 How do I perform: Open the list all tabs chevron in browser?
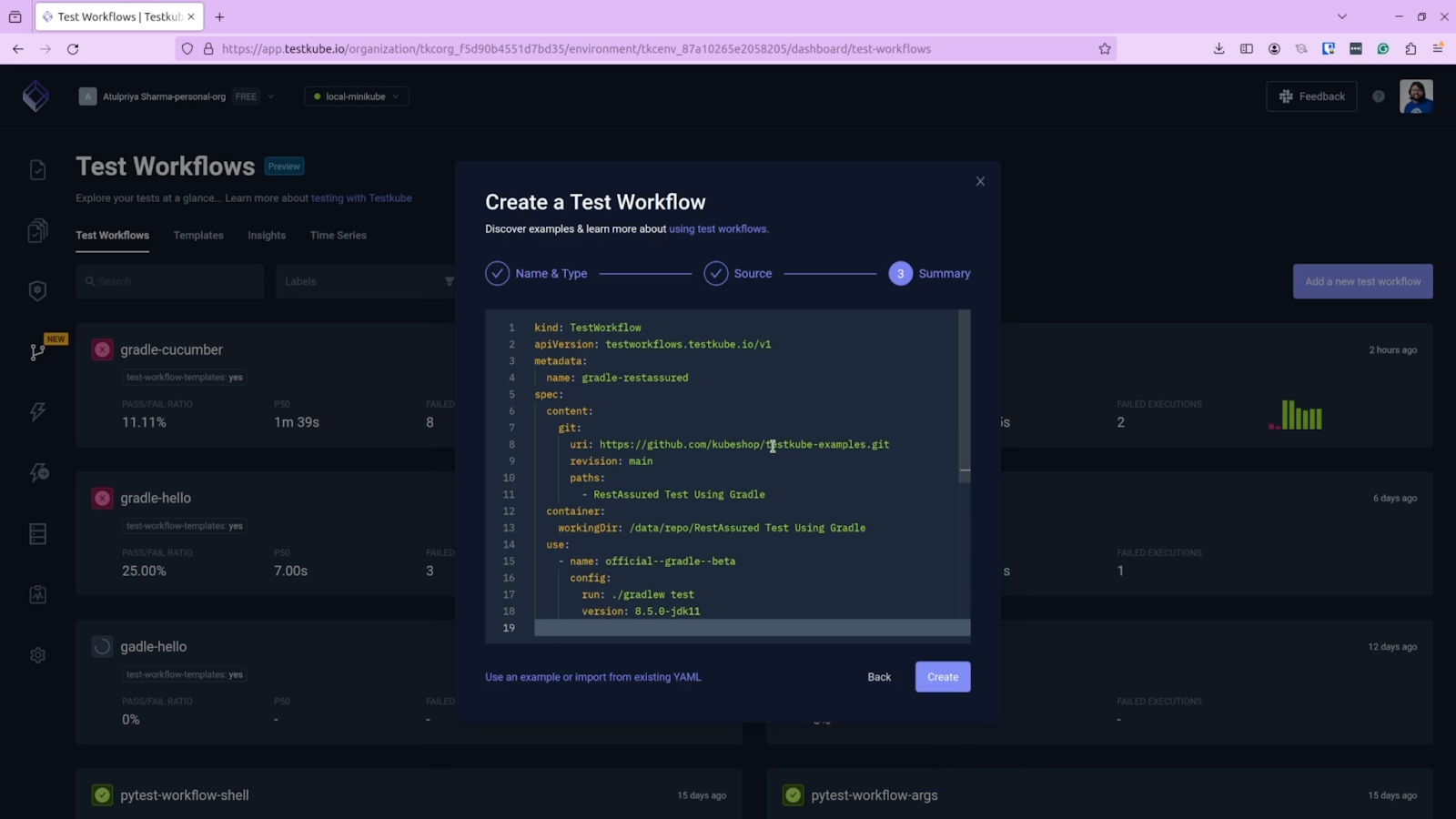(1341, 16)
